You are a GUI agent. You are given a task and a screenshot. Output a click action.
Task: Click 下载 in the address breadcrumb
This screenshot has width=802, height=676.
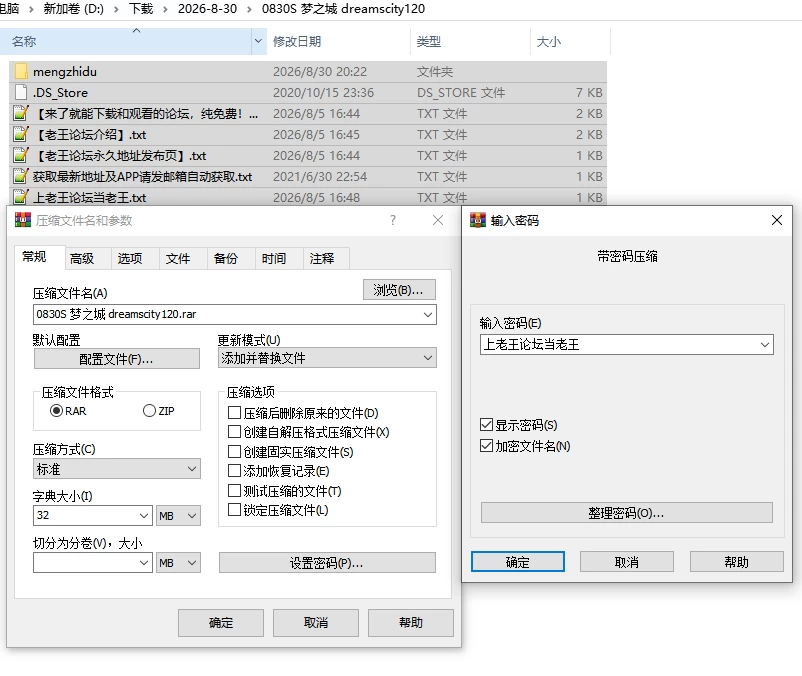[141, 9]
